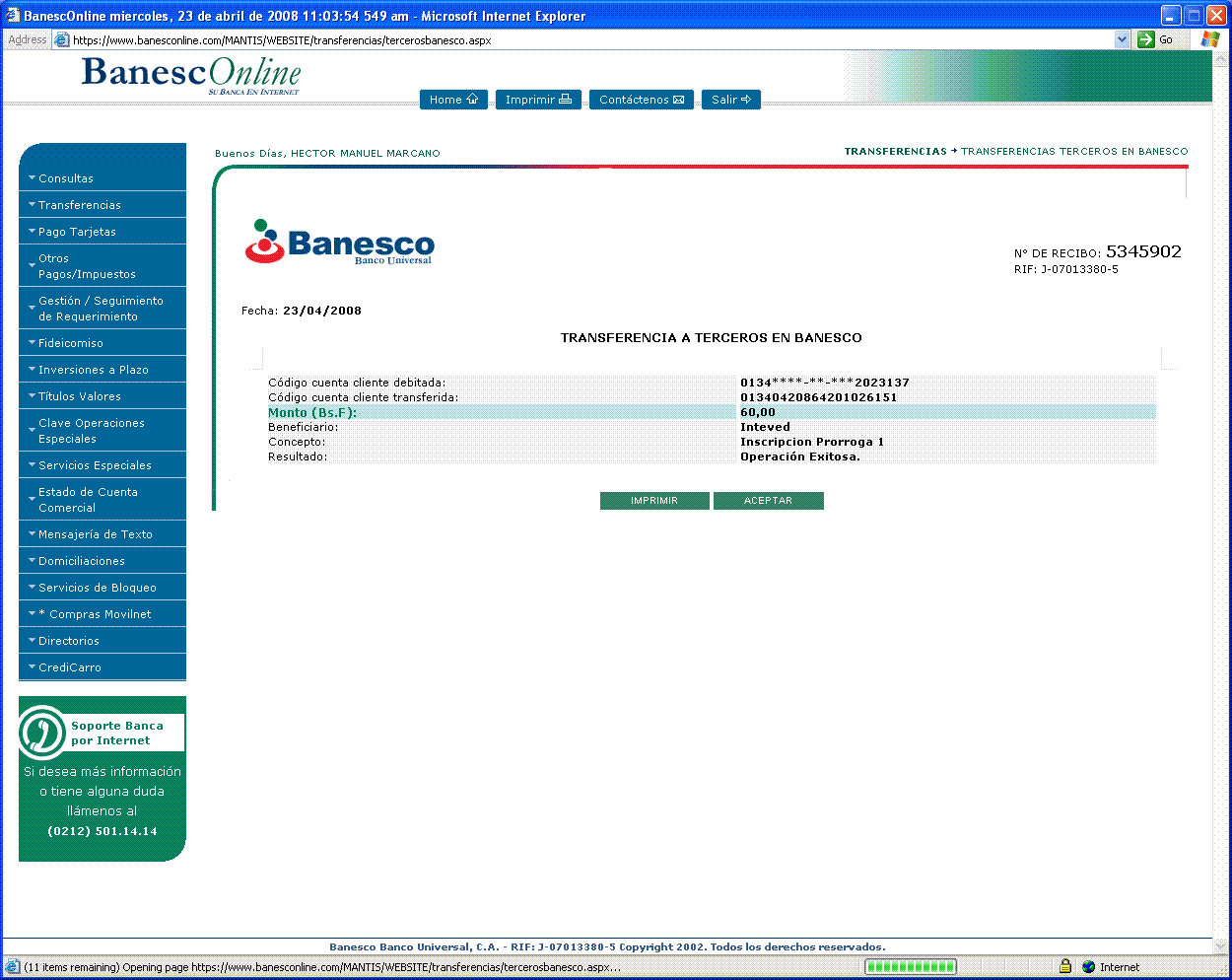Select receipt number 5345902
This screenshot has width=1232, height=980.
[1143, 251]
